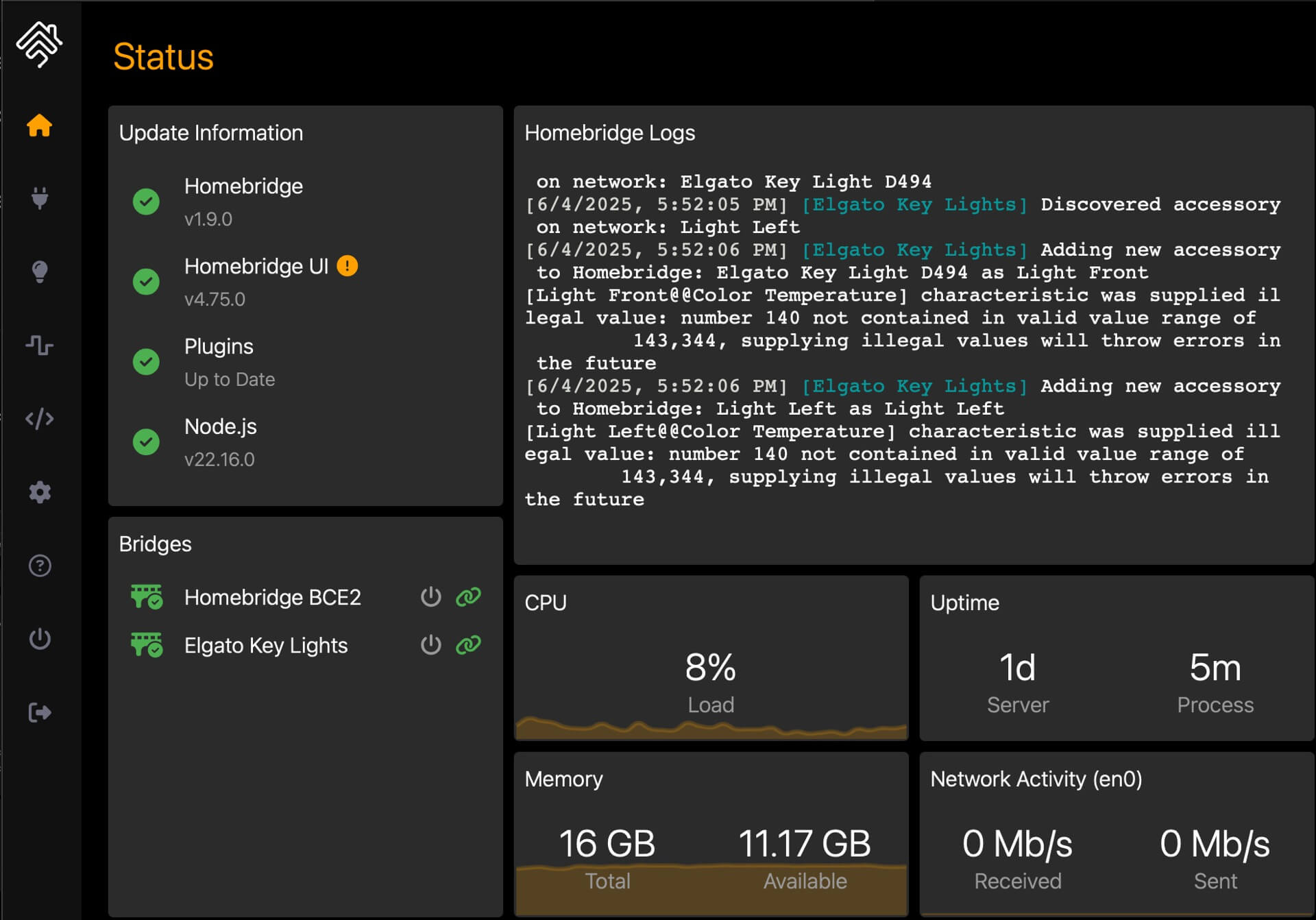The height and width of the screenshot is (920, 1316).
Task: Click the Light Front Color Temperature log warning
Action: pyautogui.click(x=903, y=329)
